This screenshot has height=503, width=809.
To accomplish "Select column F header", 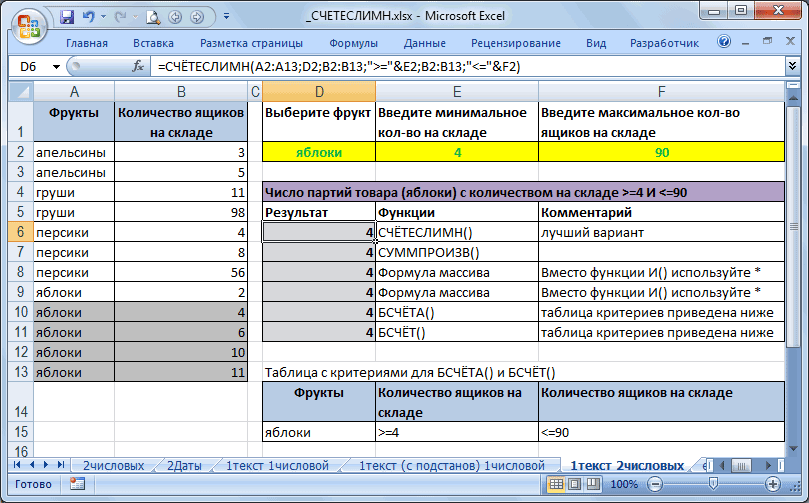I will pos(661,92).
